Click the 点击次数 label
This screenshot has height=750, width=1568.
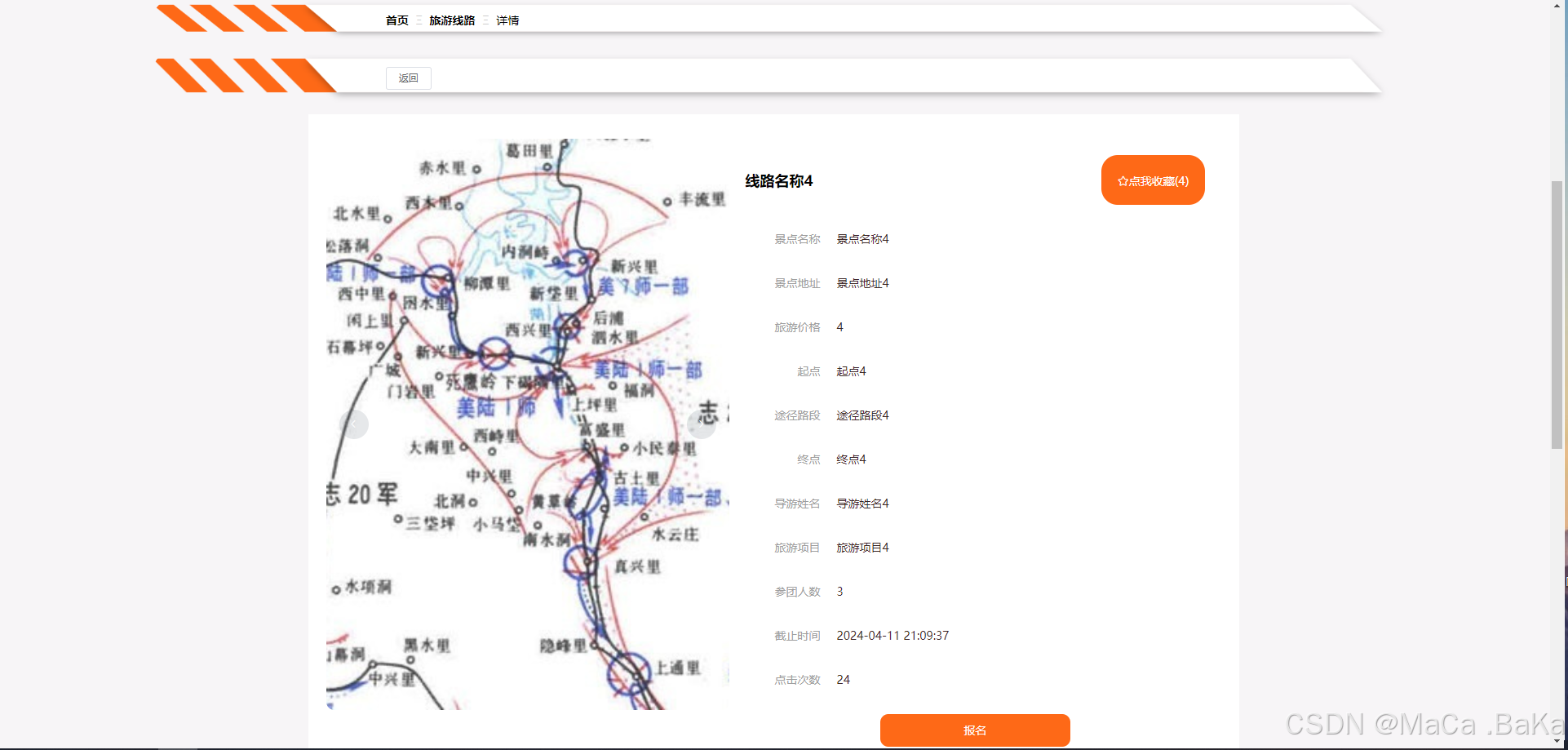[797, 680]
